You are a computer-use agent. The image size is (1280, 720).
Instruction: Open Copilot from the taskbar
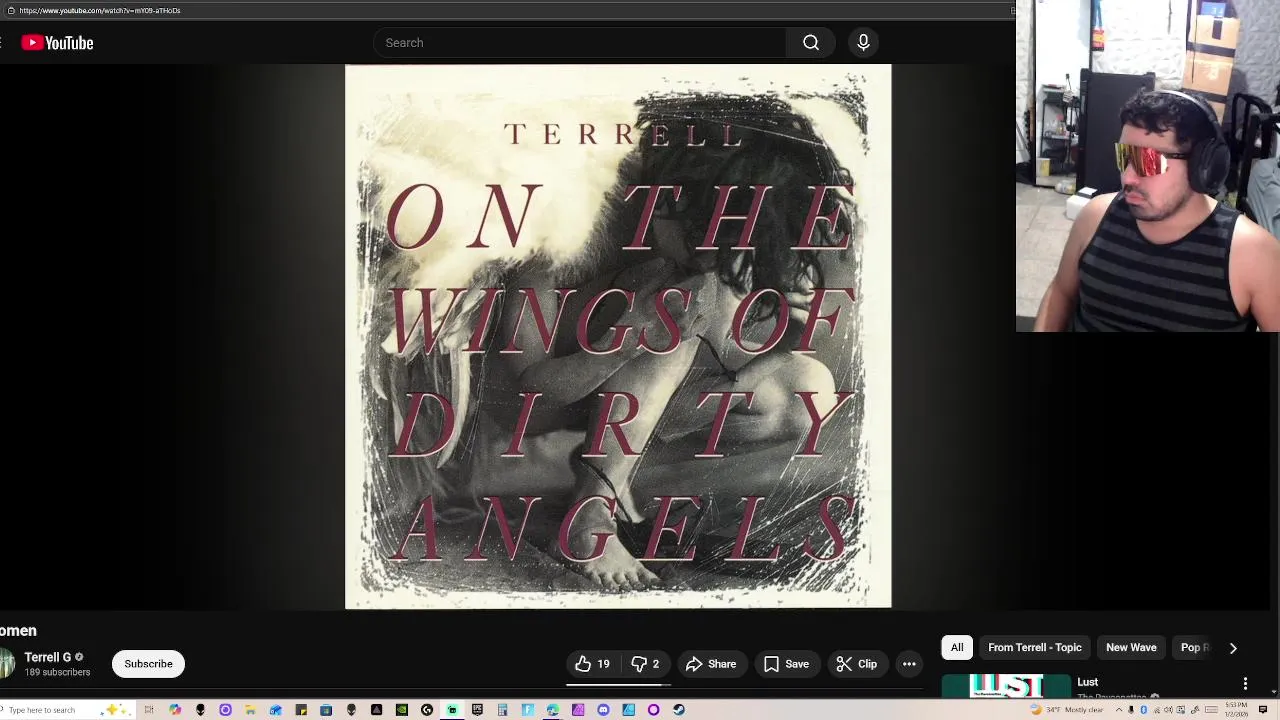(175, 710)
